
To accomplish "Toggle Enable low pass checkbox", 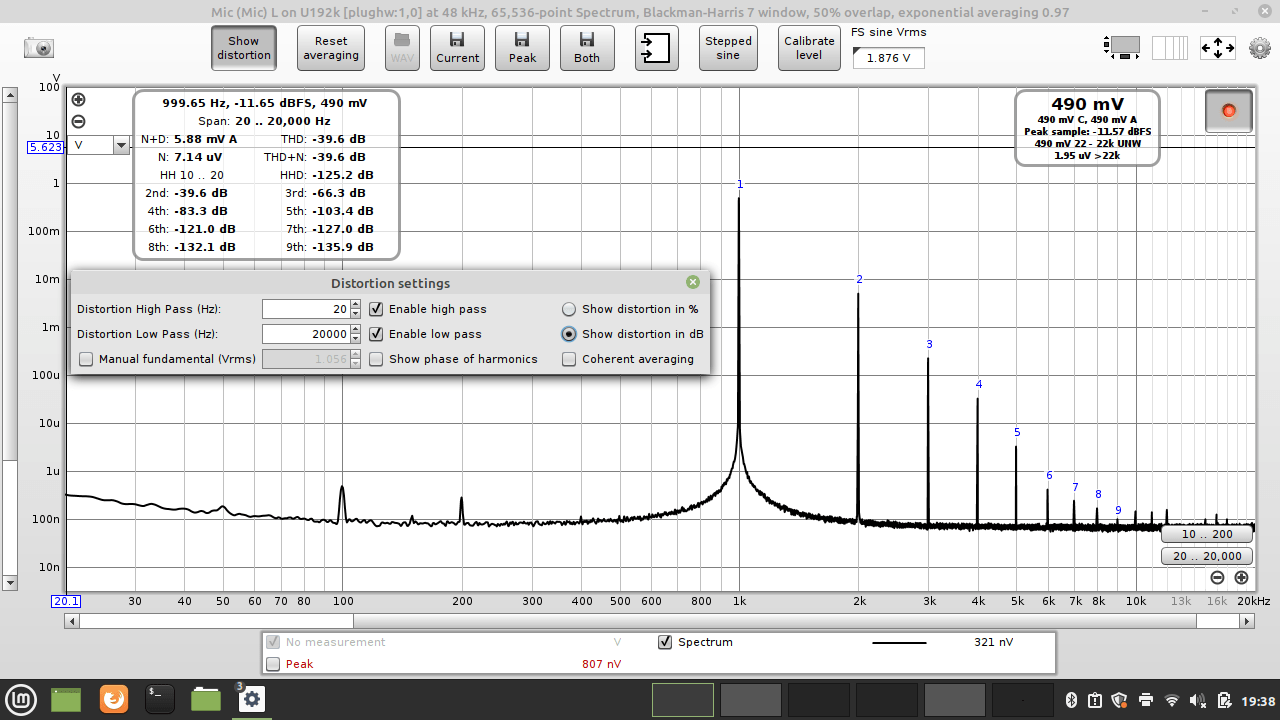I will point(376,334).
